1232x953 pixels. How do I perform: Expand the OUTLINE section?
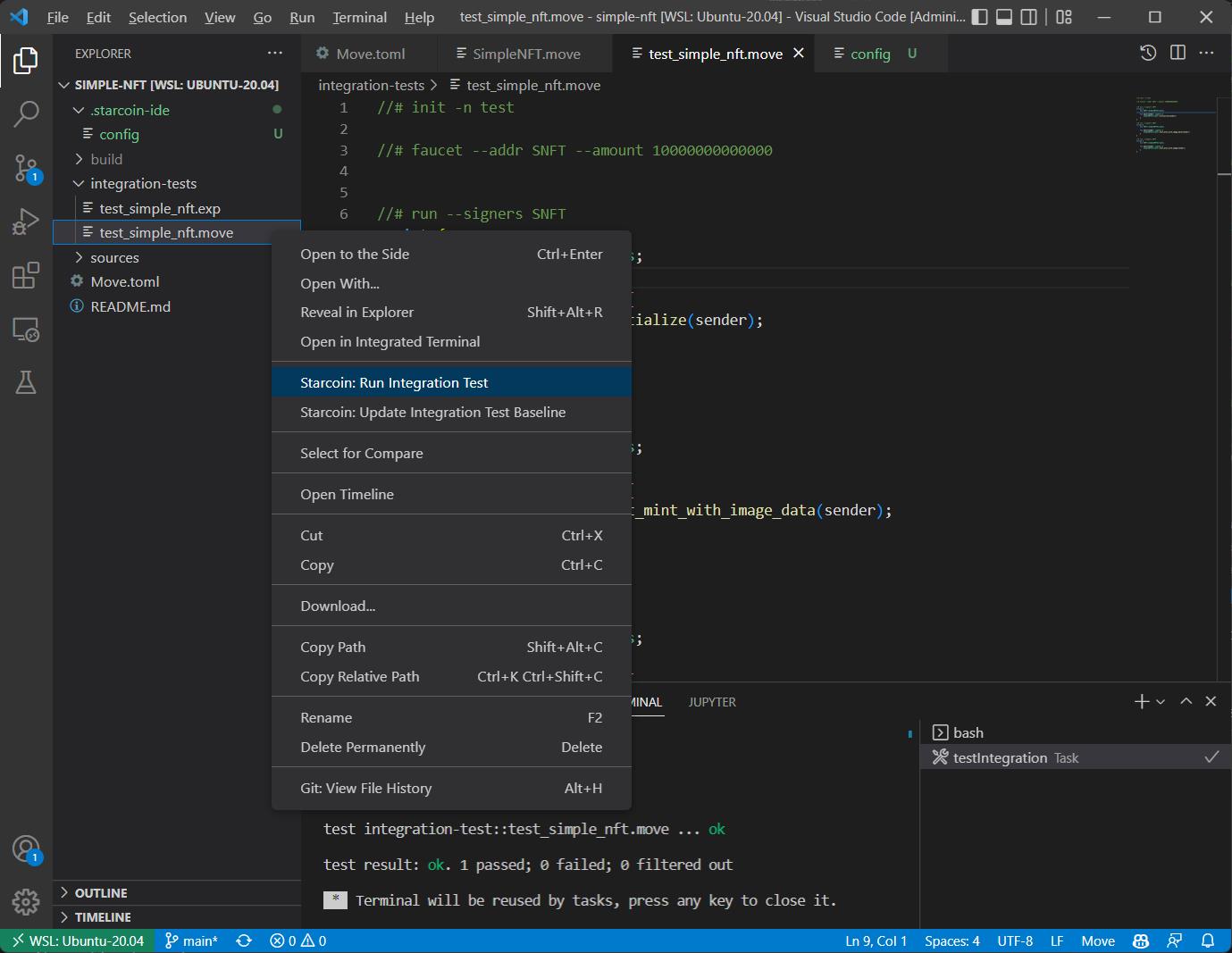click(177, 893)
